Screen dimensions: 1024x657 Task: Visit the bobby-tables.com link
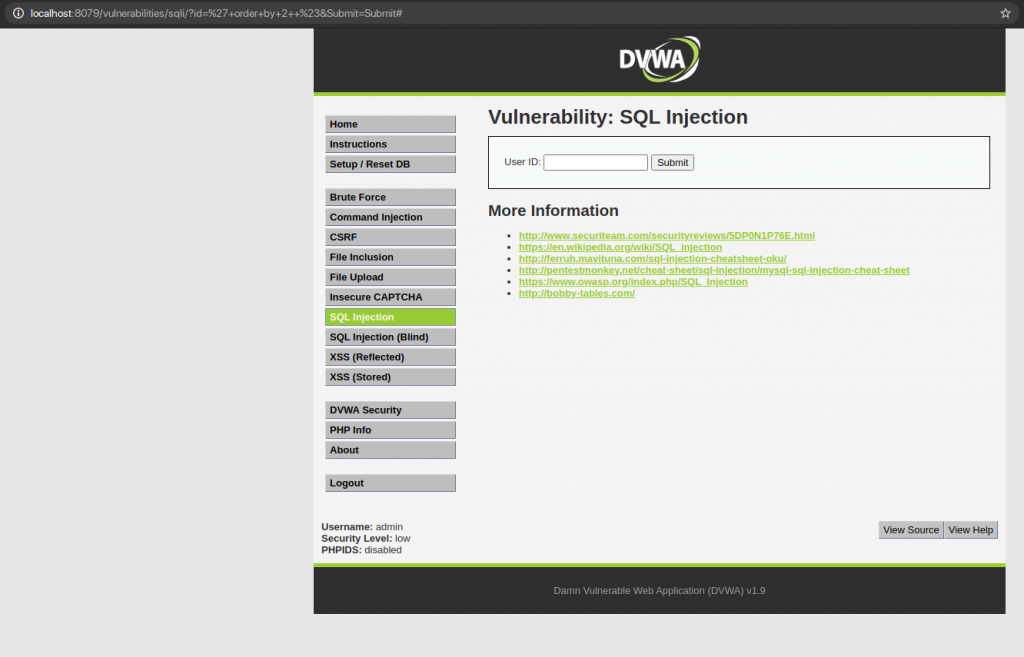pyautogui.click(x=577, y=293)
